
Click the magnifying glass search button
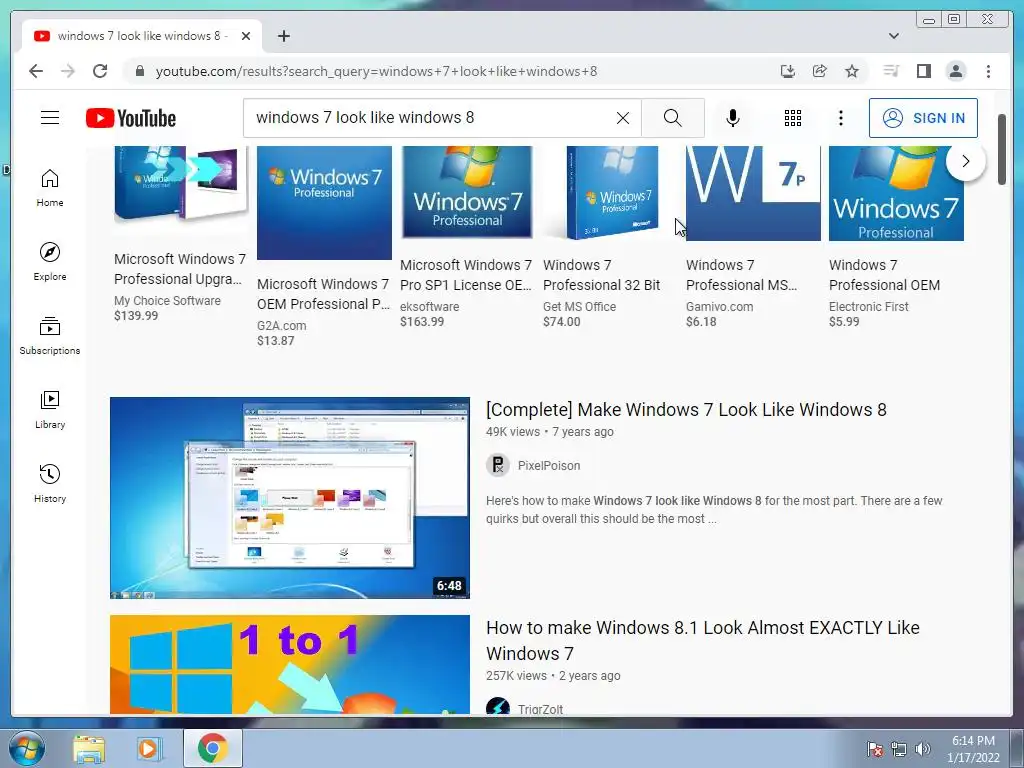pos(673,118)
